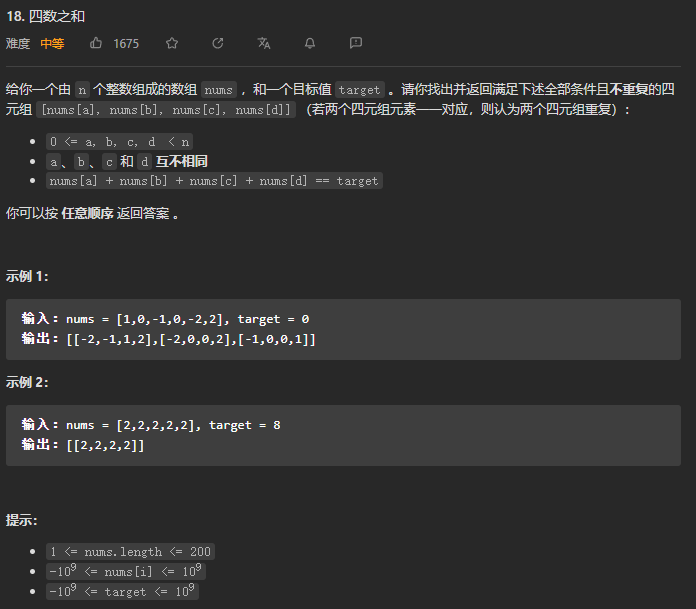The width and height of the screenshot is (696, 609).
Task: Click the heading 示例 2:
Action: pos(27,382)
